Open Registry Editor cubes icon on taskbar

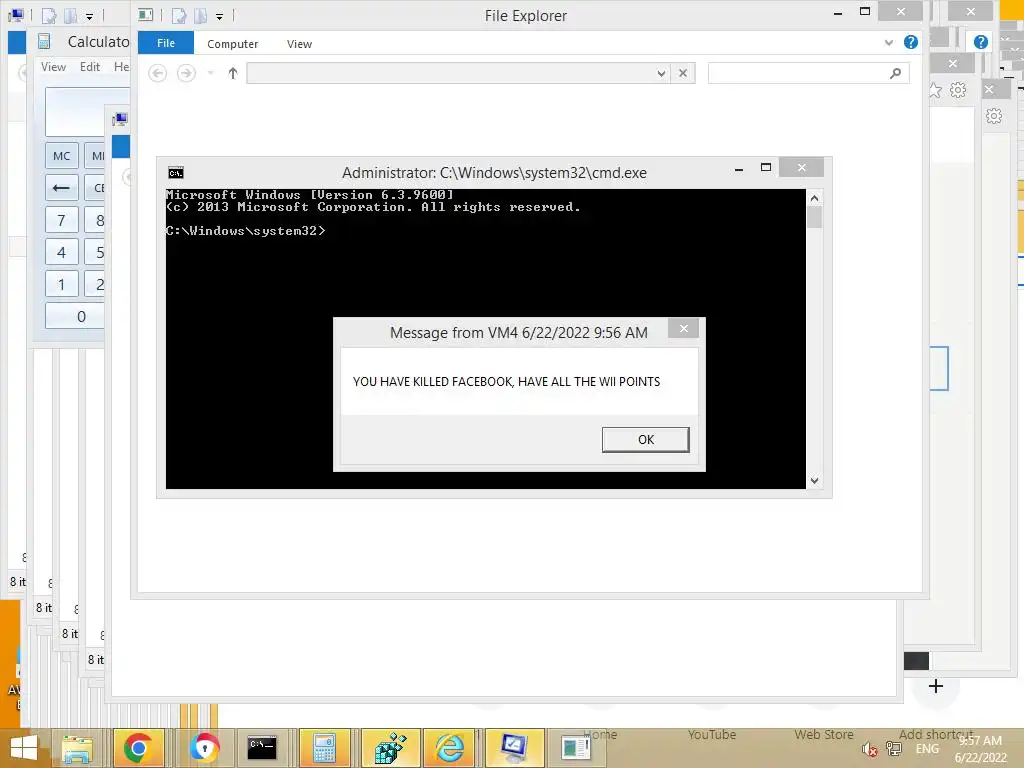click(391, 748)
